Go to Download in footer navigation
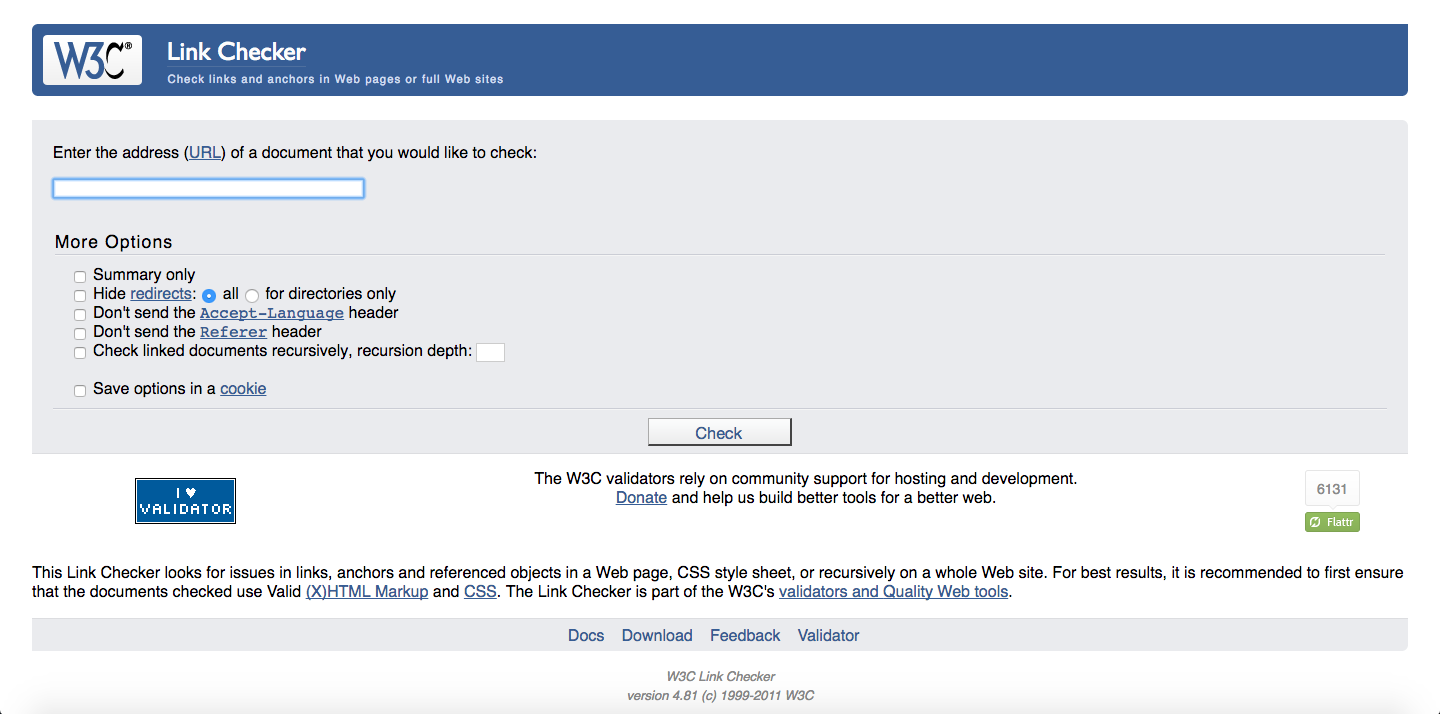 click(x=657, y=636)
